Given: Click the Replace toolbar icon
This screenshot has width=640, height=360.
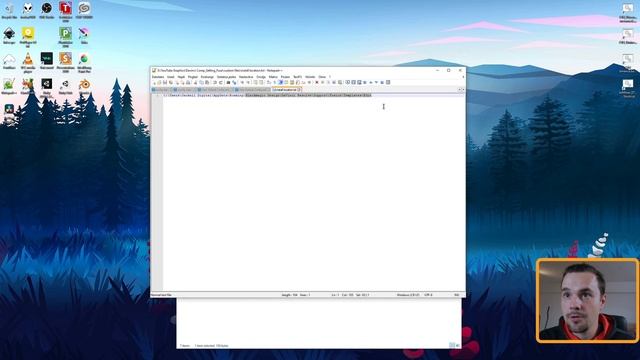Looking at the screenshot, I should tap(234, 82).
